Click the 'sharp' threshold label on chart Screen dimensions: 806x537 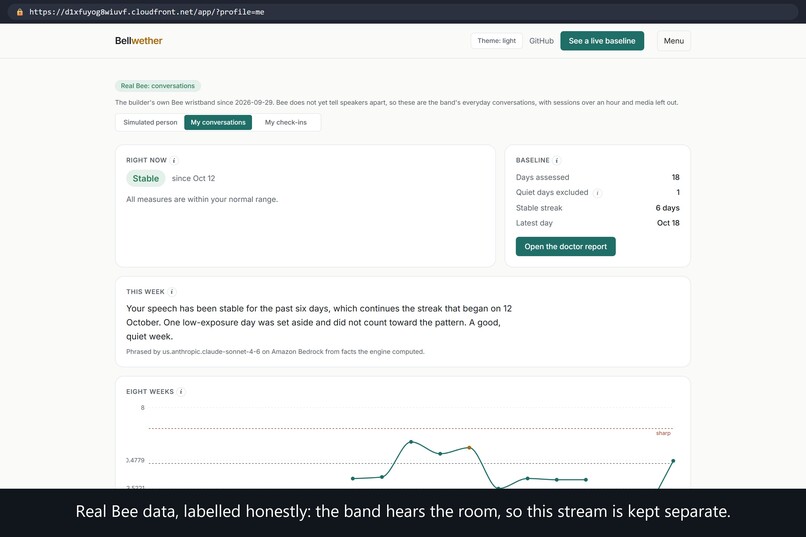tap(663, 433)
